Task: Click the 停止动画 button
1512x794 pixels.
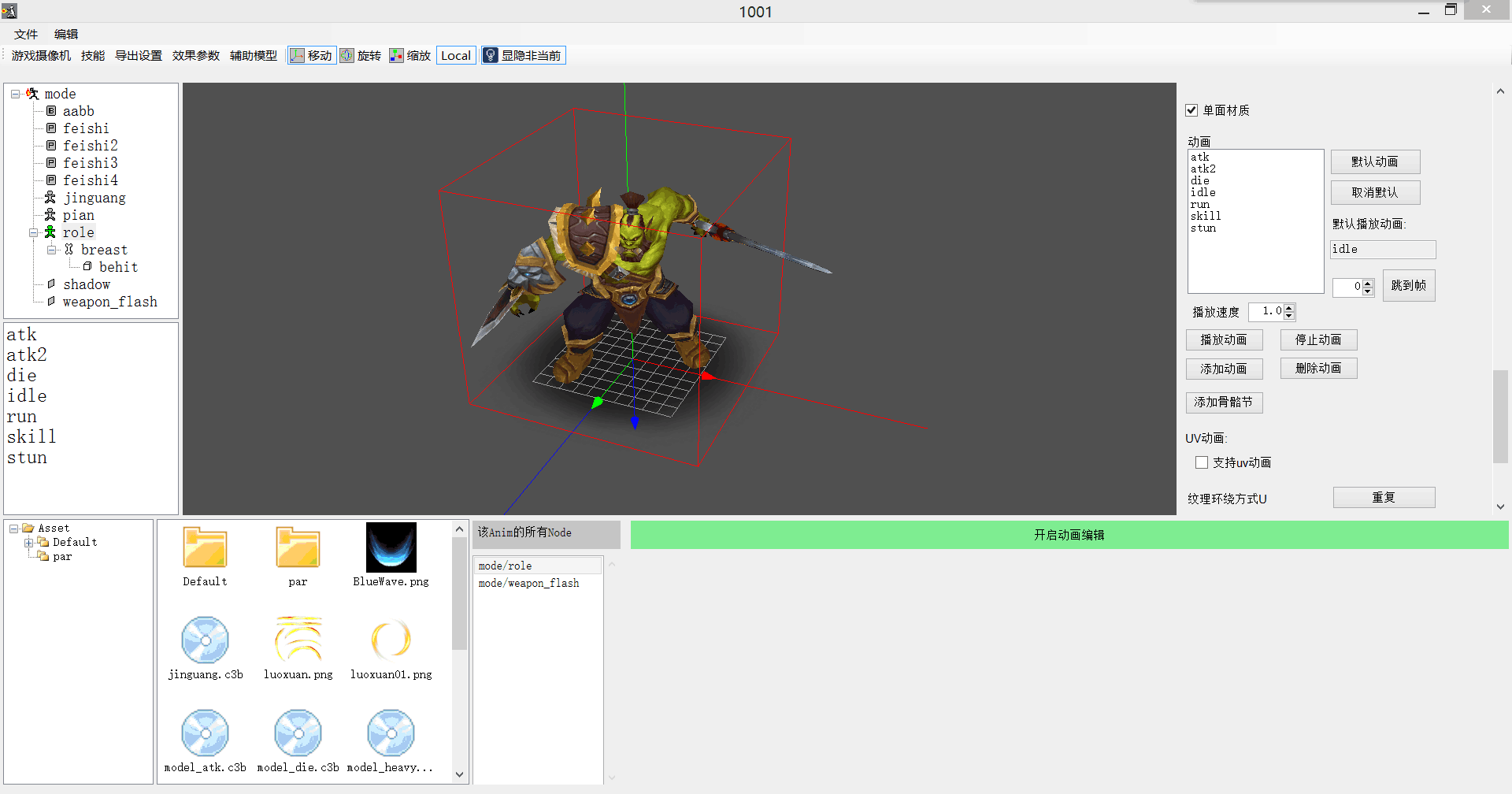Action: pyautogui.click(x=1318, y=339)
